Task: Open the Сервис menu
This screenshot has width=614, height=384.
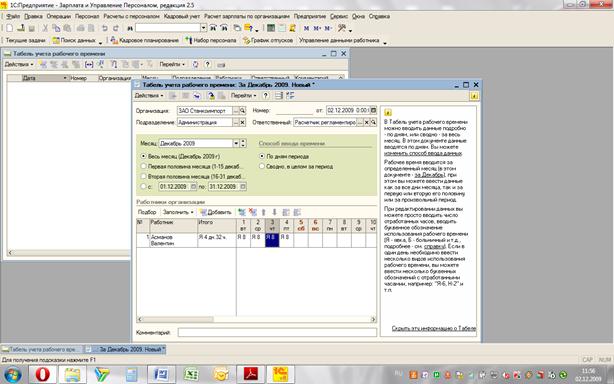Action: point(339,16)
